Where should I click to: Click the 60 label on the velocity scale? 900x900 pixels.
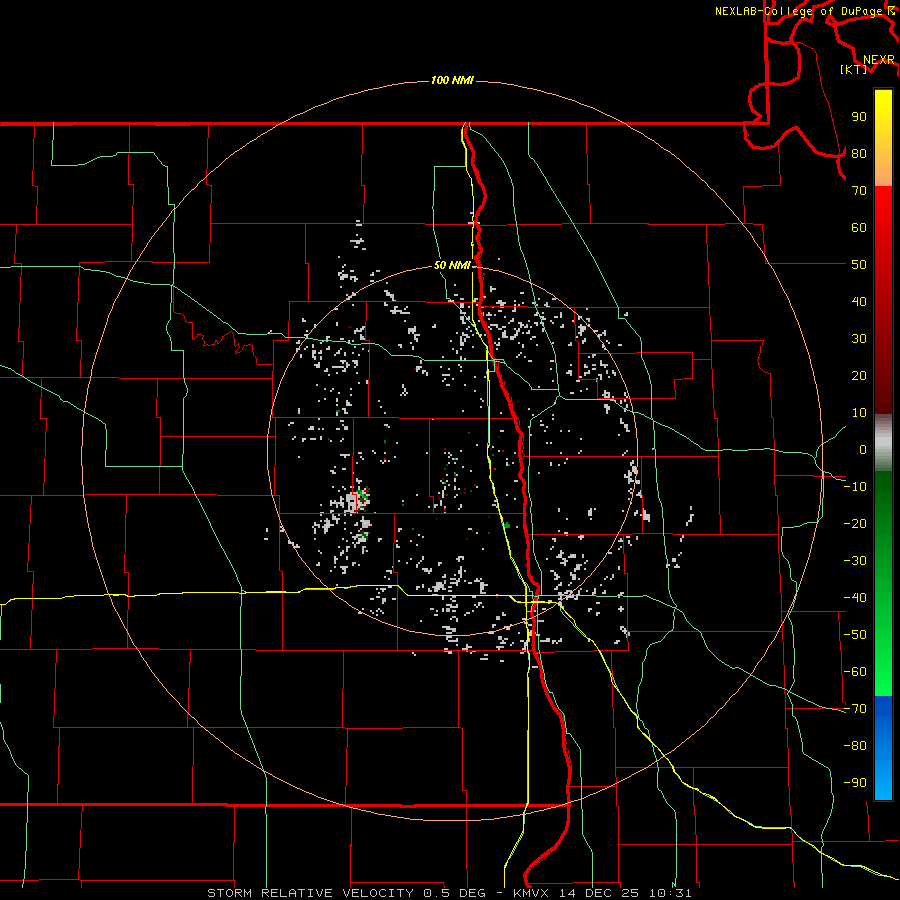[859, 227]
